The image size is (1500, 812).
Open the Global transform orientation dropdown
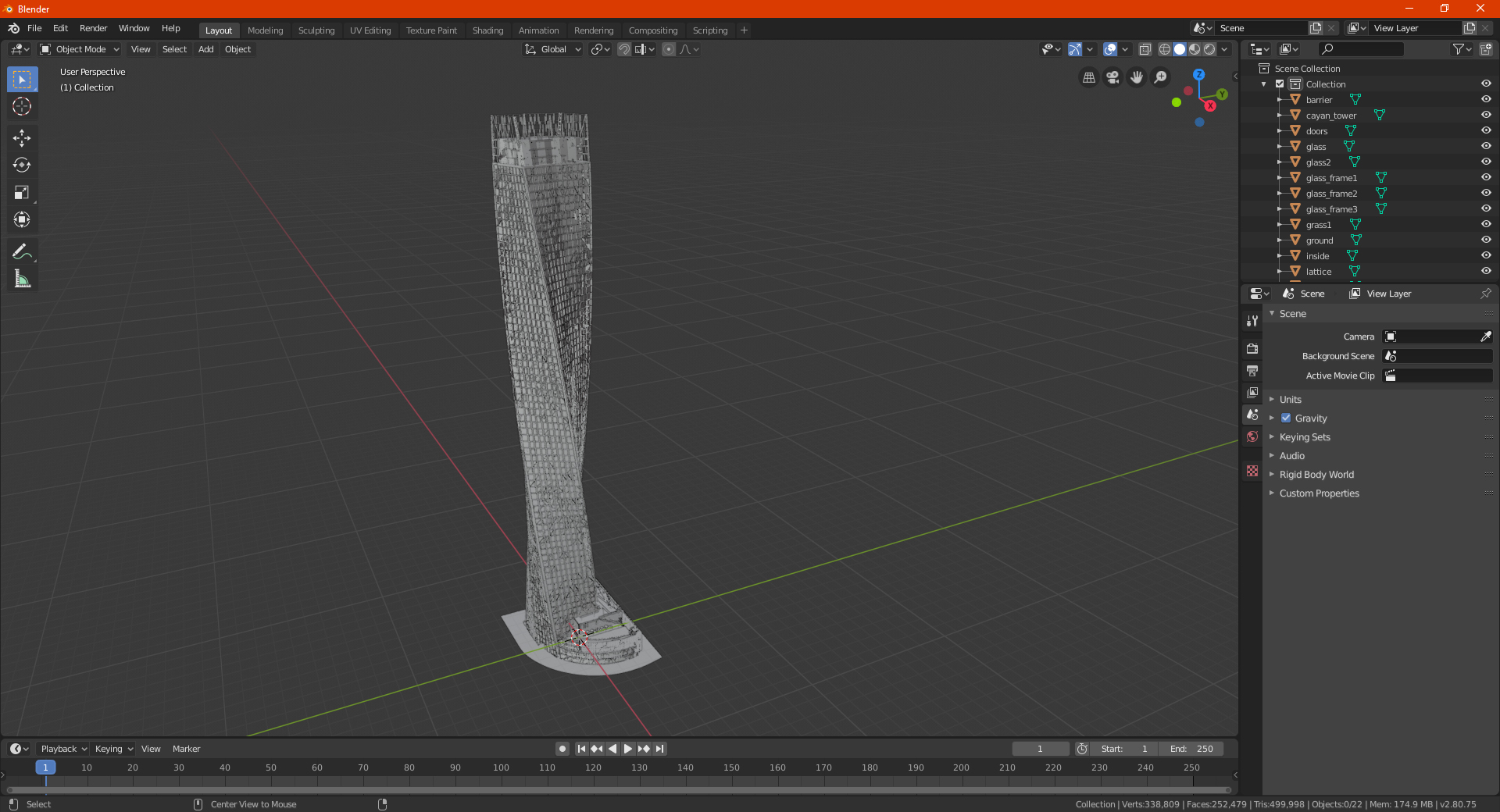click(553, 49)
